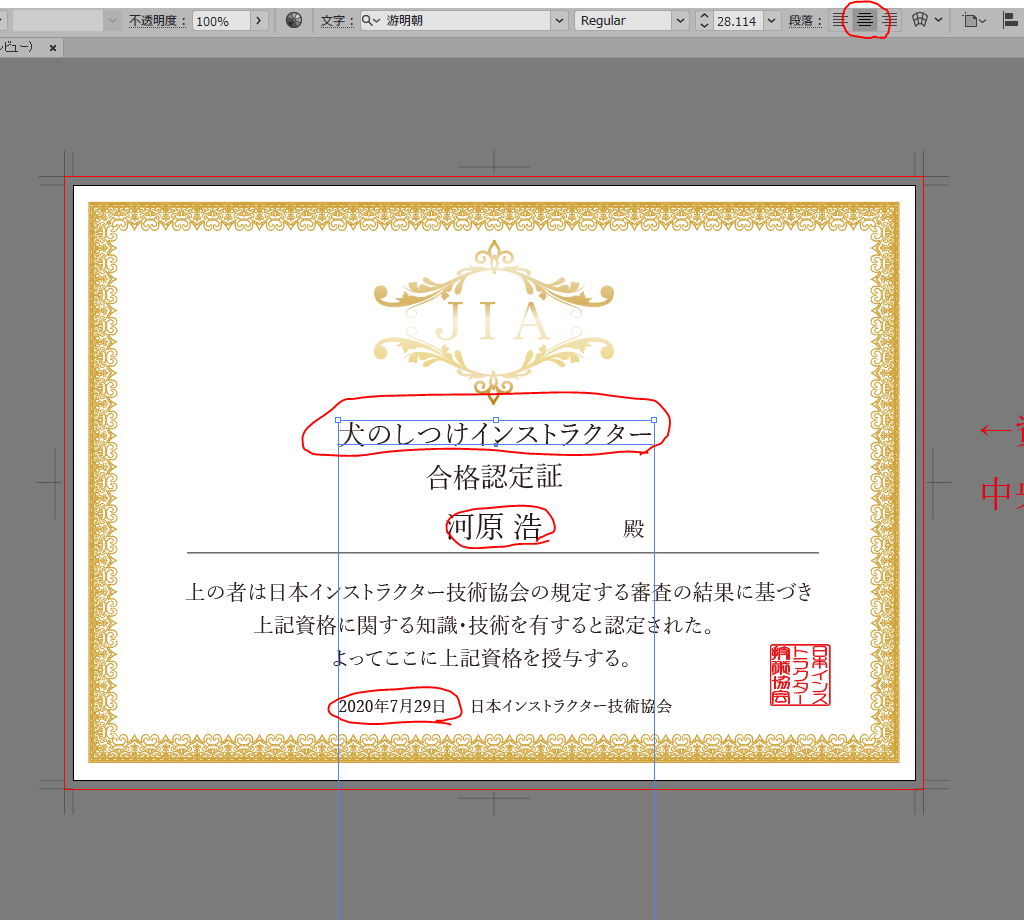
Task: Open the 段落 paragraph panel link
Action: (x=805, y=20)
